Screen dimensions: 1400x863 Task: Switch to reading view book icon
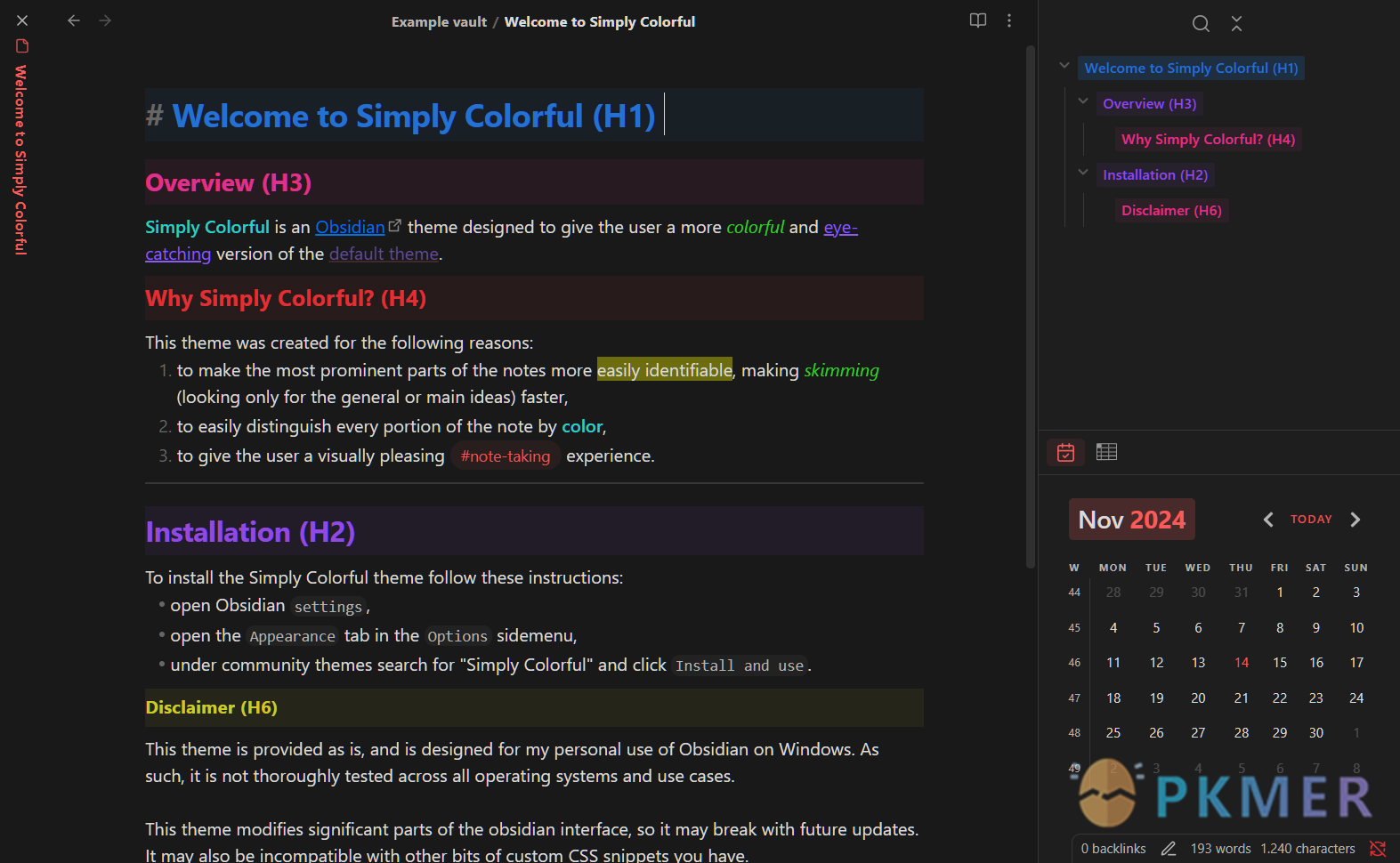(x=978, y=20)
